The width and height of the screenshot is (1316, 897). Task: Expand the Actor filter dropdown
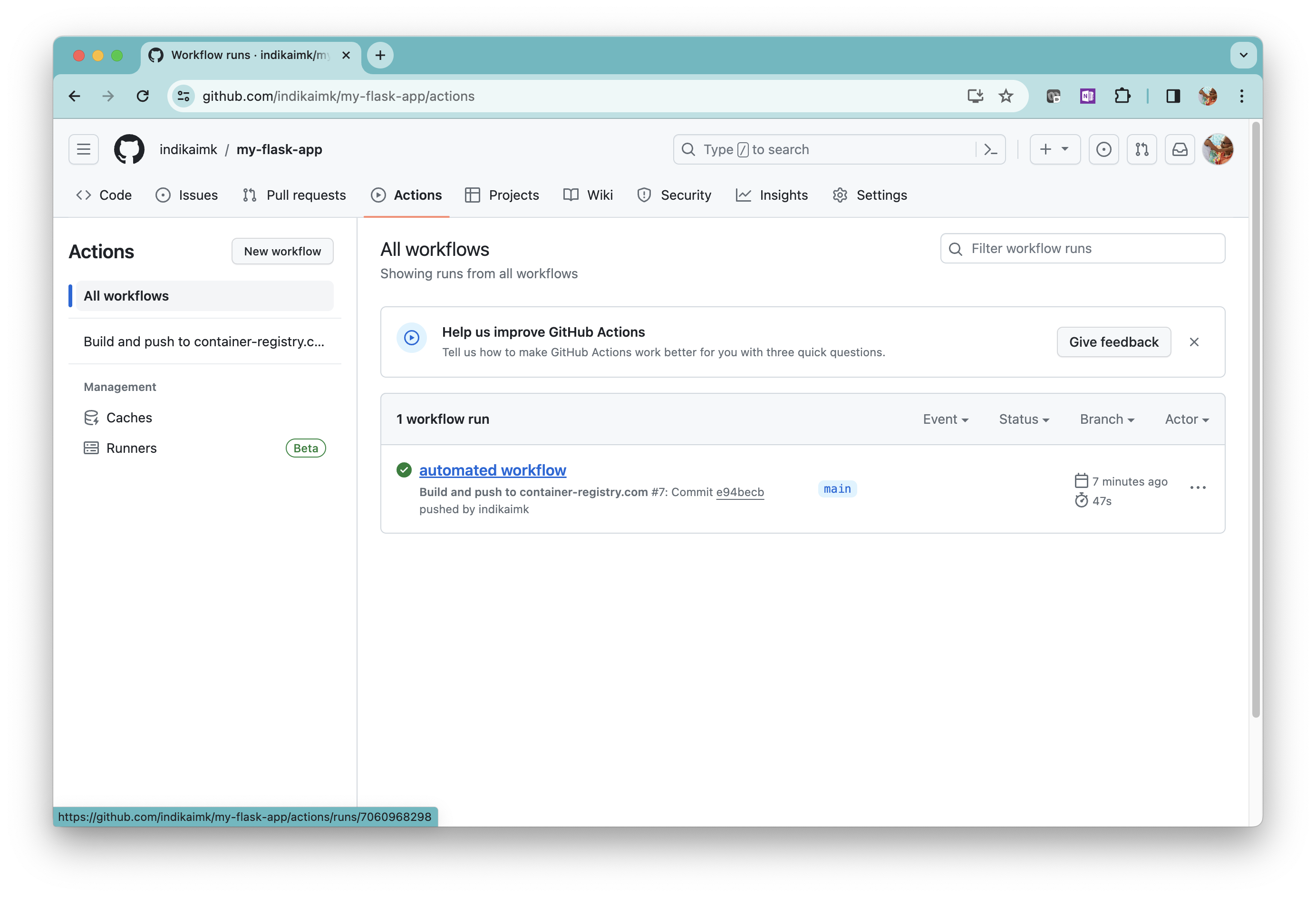point(1187,419)
